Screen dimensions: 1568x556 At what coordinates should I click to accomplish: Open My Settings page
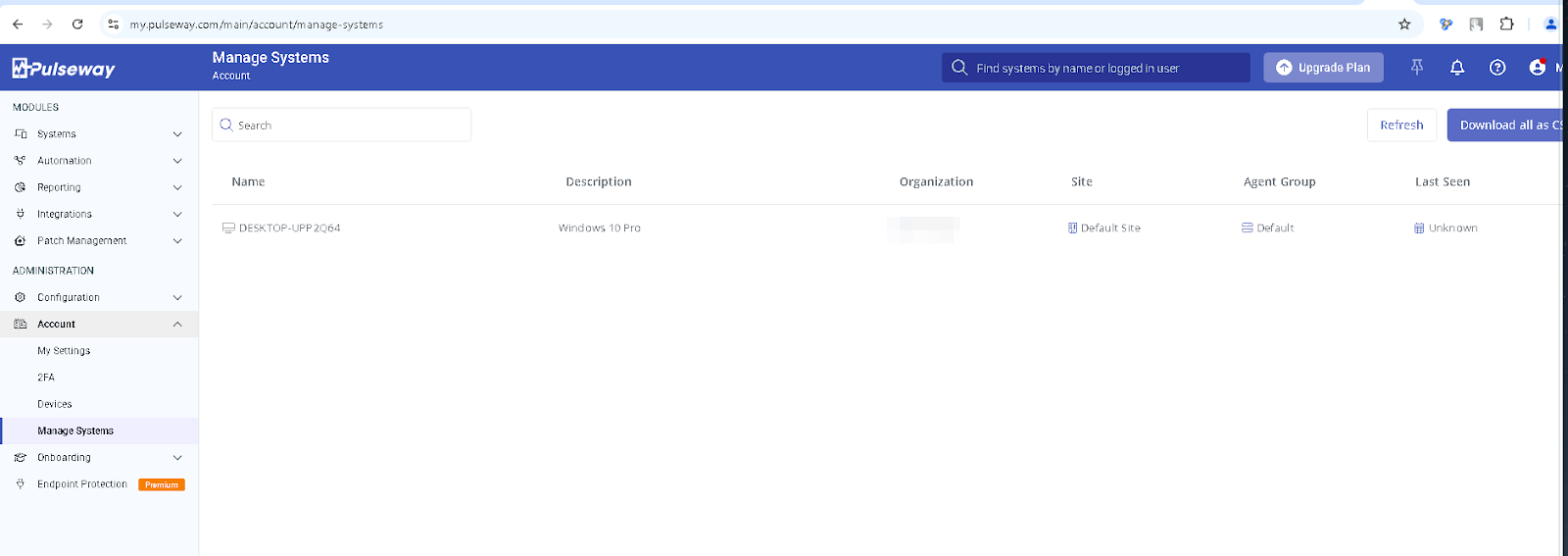[64, 350]
